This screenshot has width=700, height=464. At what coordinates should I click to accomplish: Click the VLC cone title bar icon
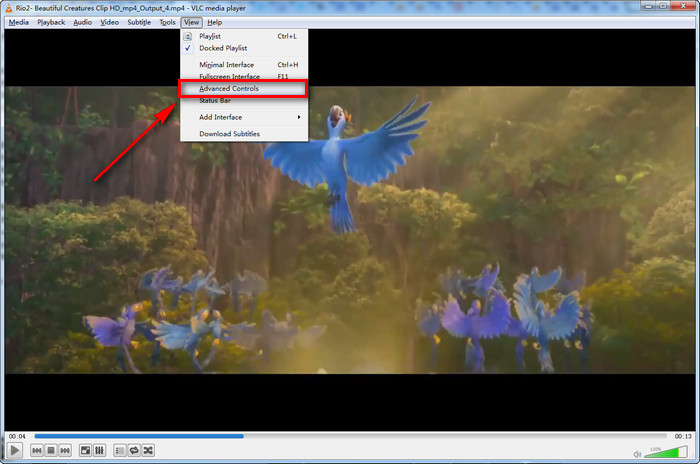(x=8, y=8)
